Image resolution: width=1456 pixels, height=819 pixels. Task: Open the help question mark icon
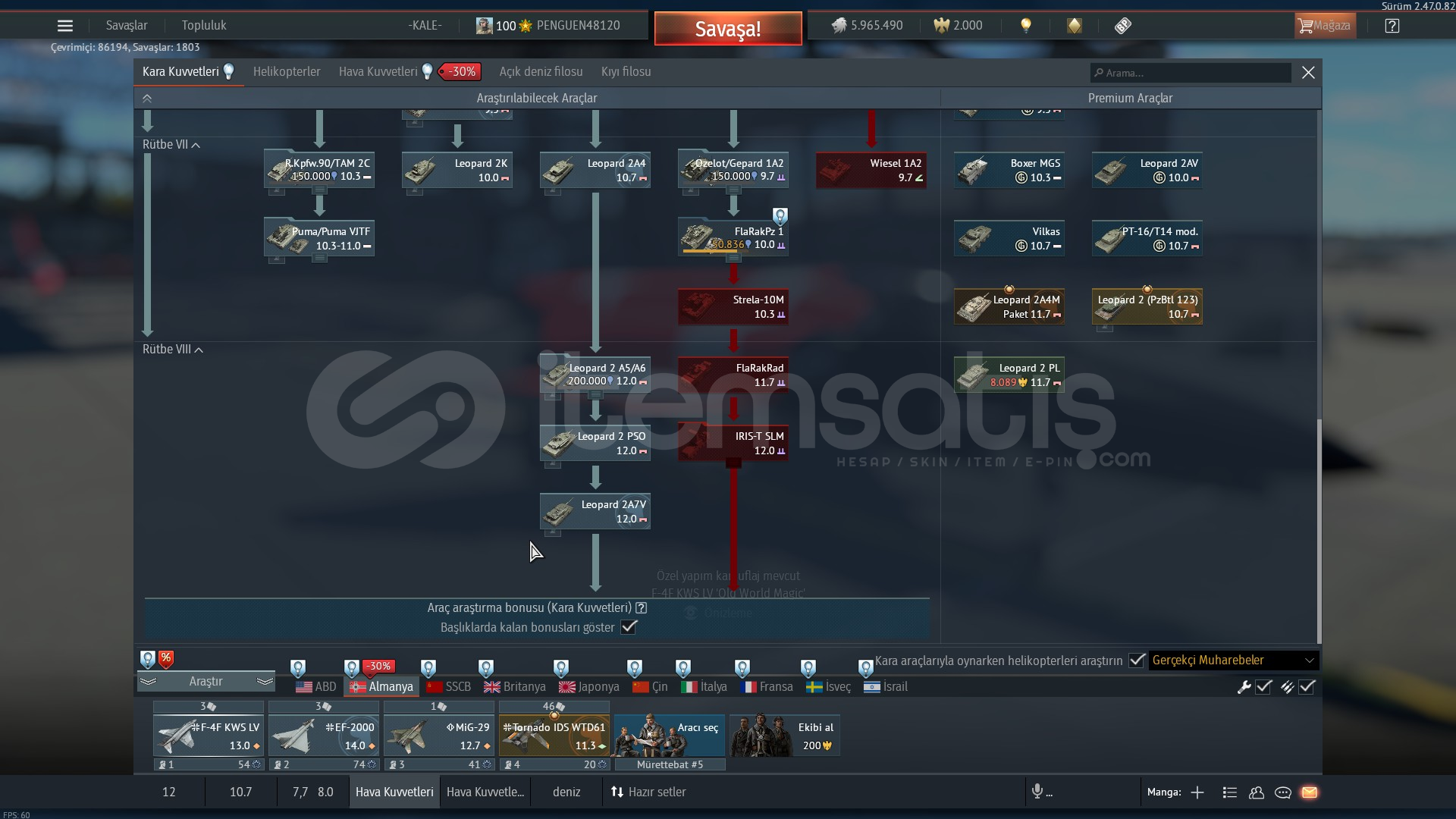[x=1392, y=26]
